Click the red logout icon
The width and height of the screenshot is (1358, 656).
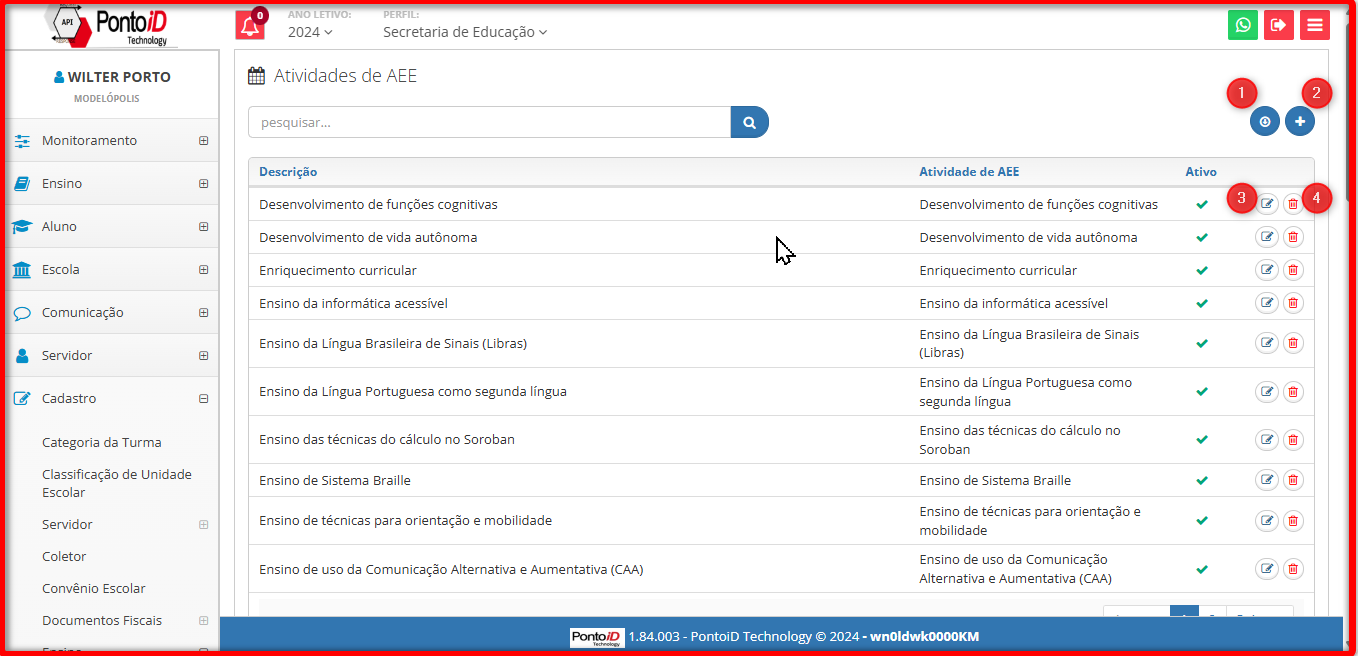coord(1279,25)
